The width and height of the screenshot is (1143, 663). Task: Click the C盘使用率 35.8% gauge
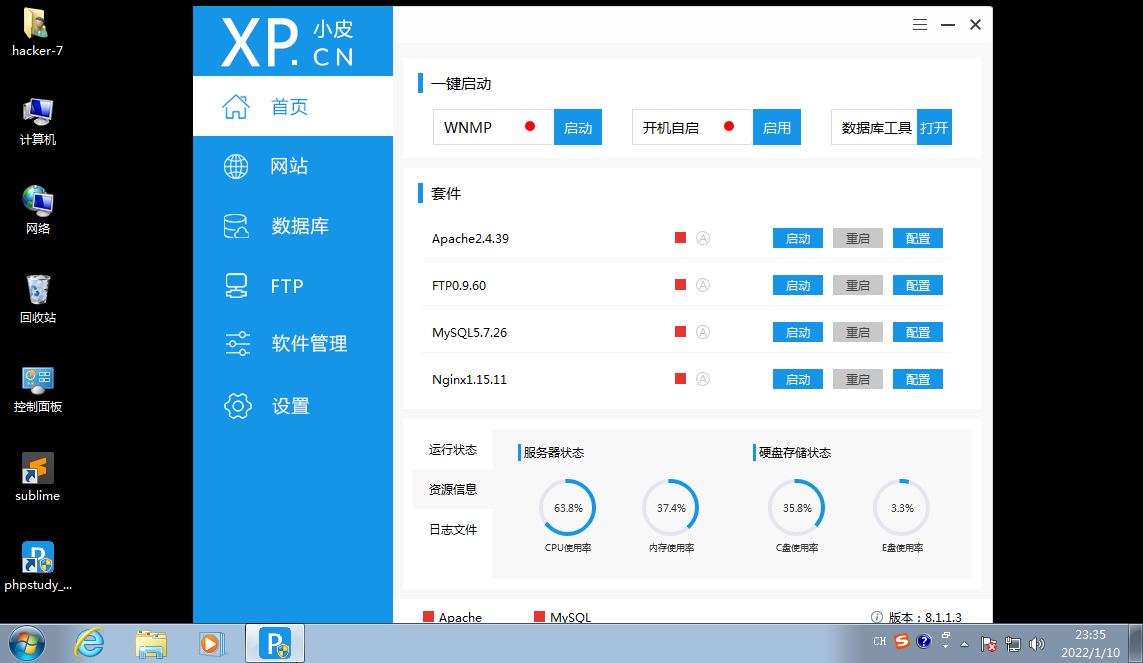[x=797, y=508]
